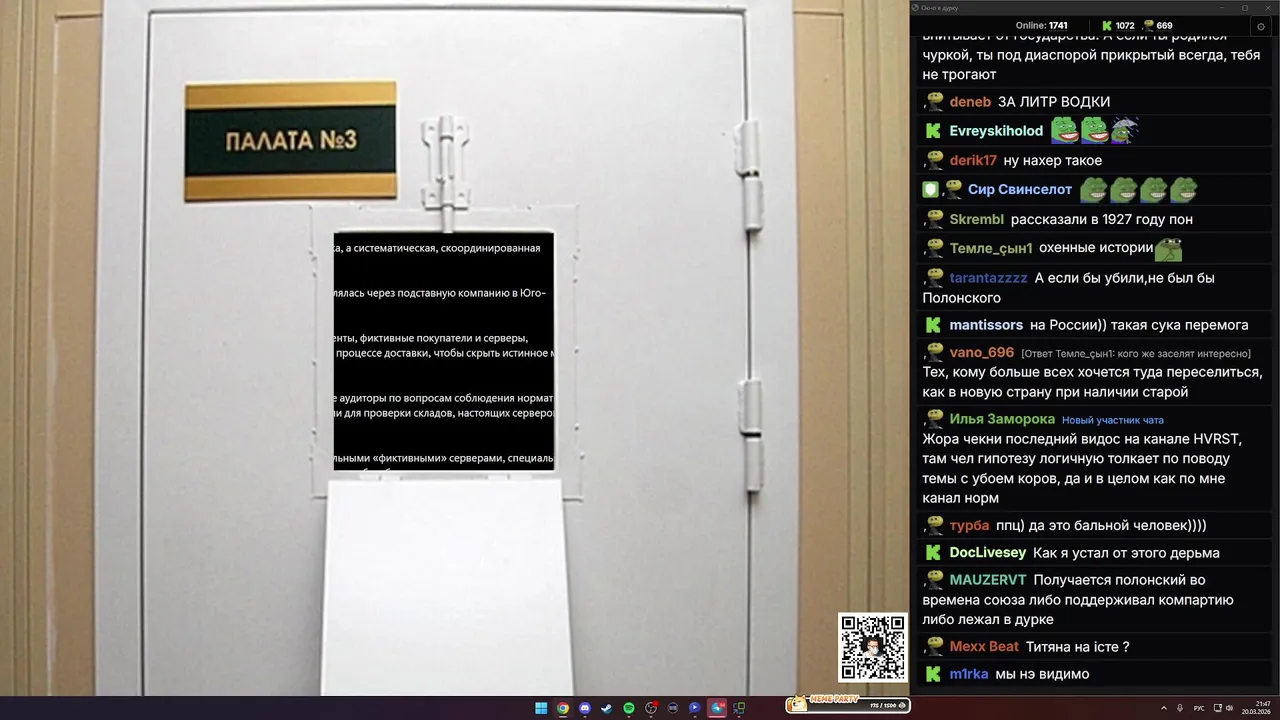Viewport: 1280px width, 720px height.
Task: Click the Meme Party progress bar widget
Action: (x=848, y=705)
